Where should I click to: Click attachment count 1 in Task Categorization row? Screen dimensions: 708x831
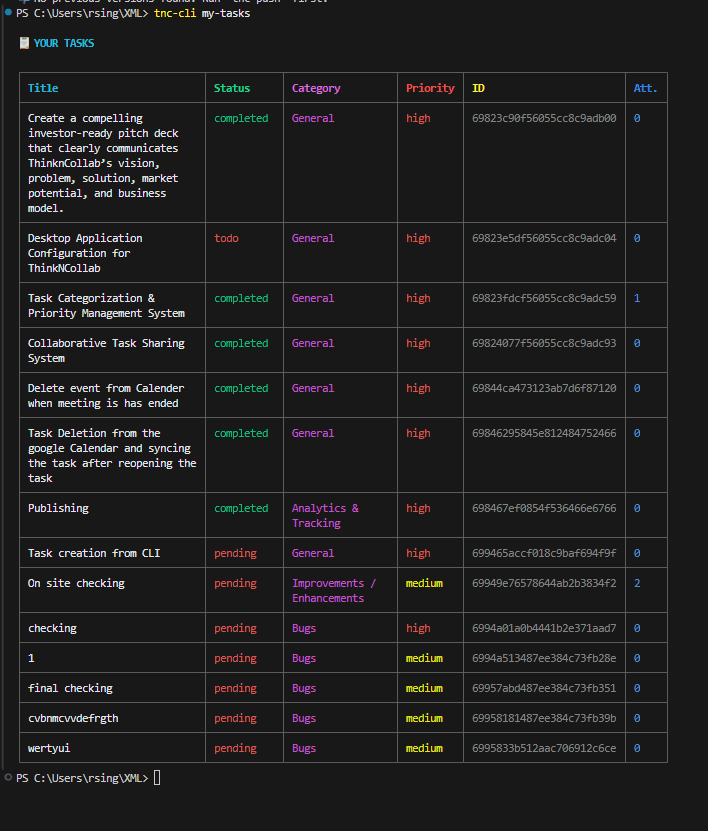[x=637, y=298]
